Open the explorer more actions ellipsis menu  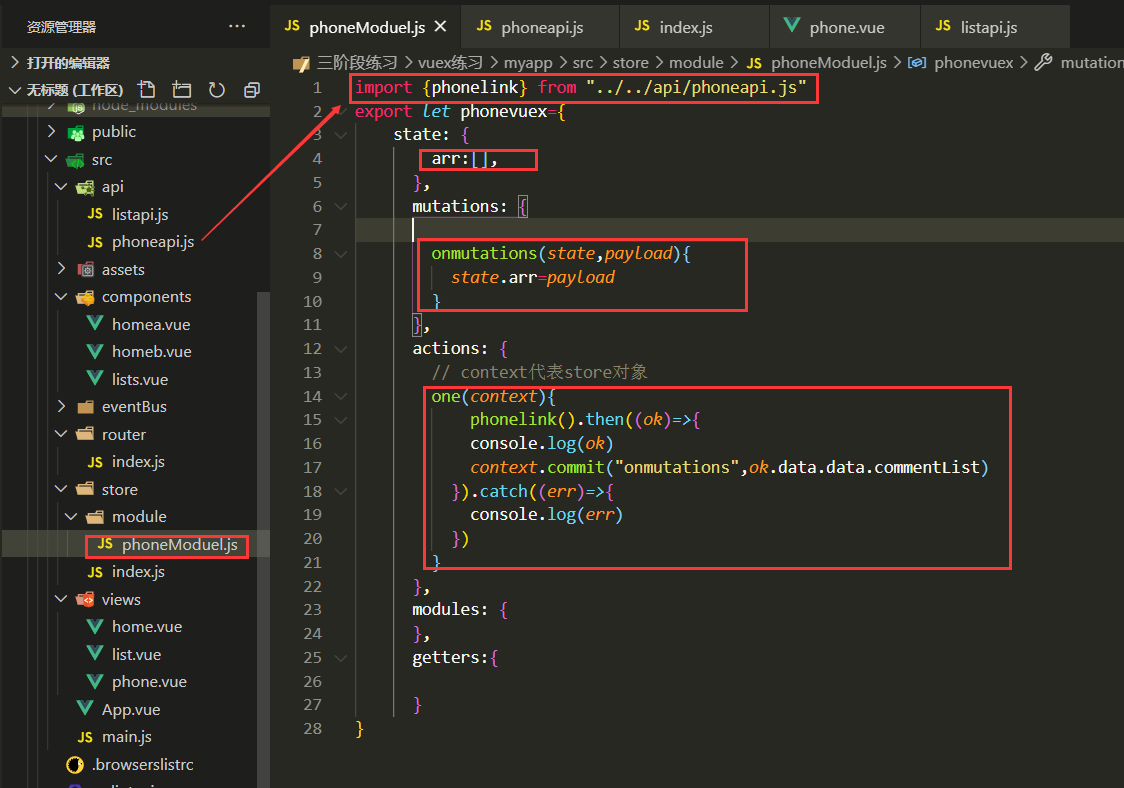[237, 27]
